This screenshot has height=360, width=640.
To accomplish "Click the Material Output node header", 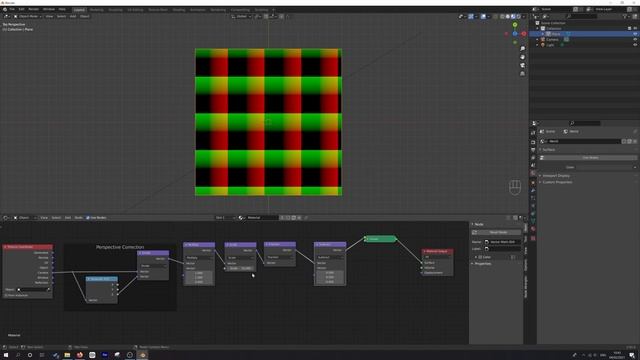I will coord(437,251).
